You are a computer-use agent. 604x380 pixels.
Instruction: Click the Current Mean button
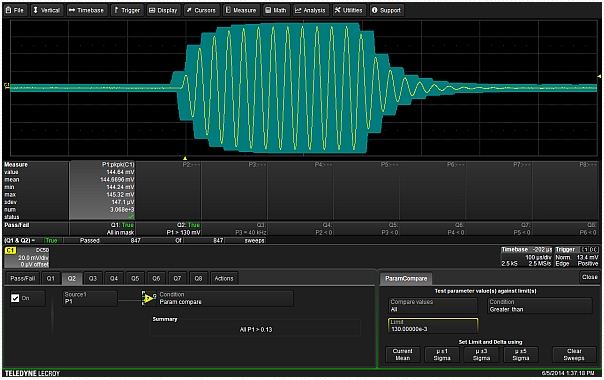[403, 355]
